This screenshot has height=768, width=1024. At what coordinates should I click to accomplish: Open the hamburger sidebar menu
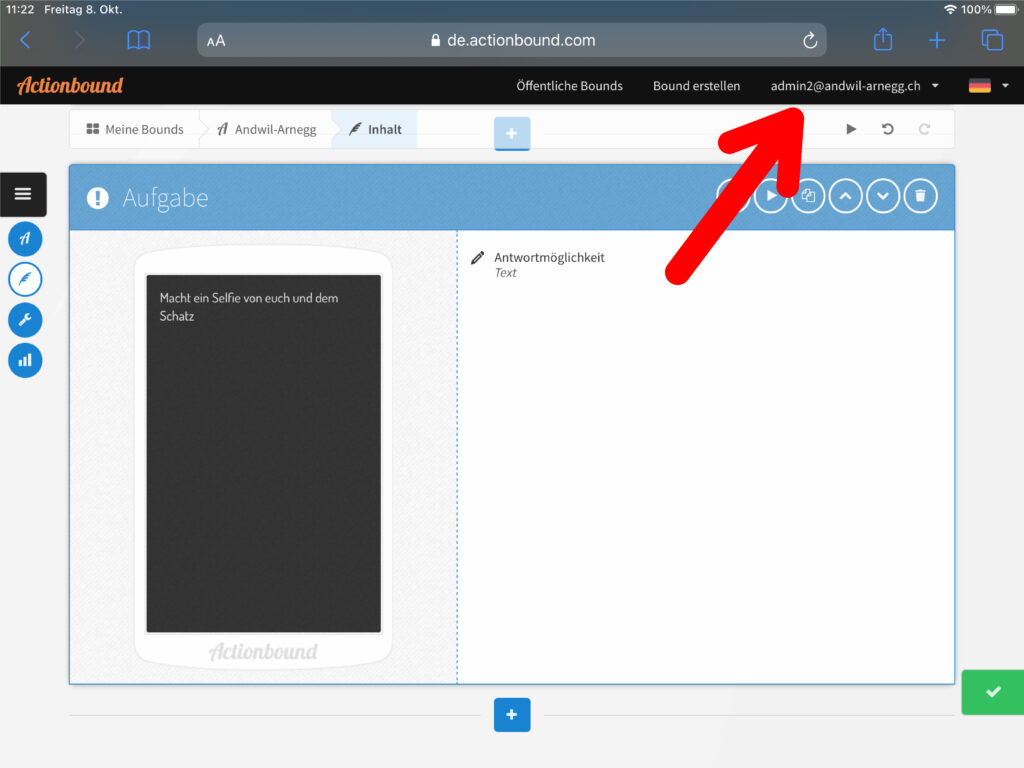coord(23,194)
